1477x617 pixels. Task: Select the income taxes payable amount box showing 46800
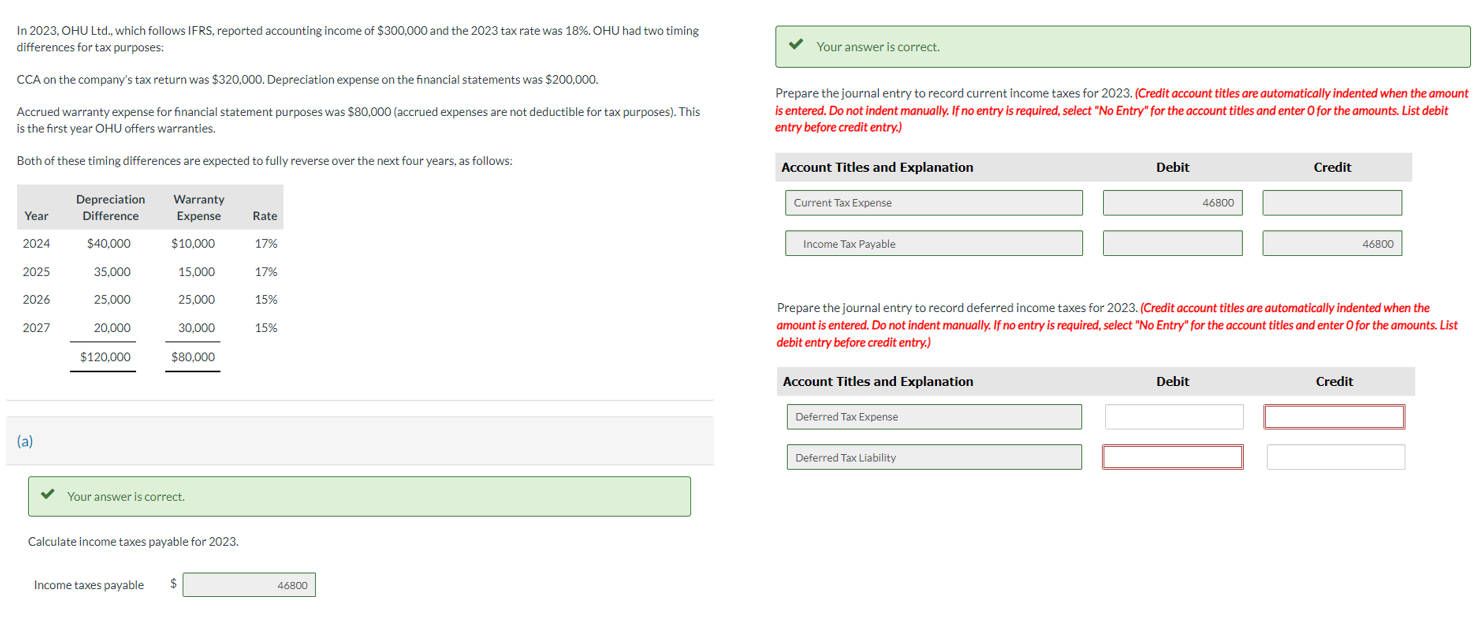(x=248, y=584)
